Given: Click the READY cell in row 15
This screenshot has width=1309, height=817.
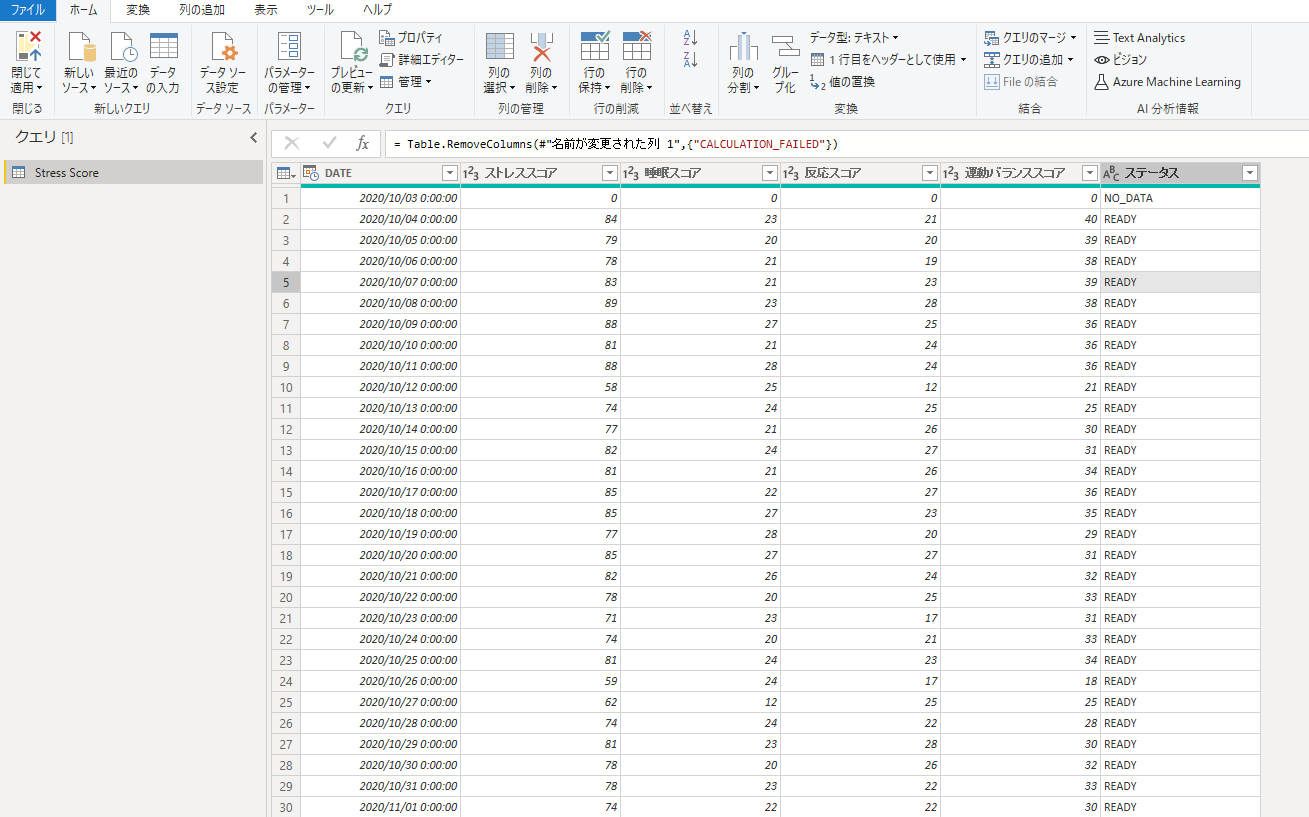Looking at the screenshot, I should pos(1180,492).
